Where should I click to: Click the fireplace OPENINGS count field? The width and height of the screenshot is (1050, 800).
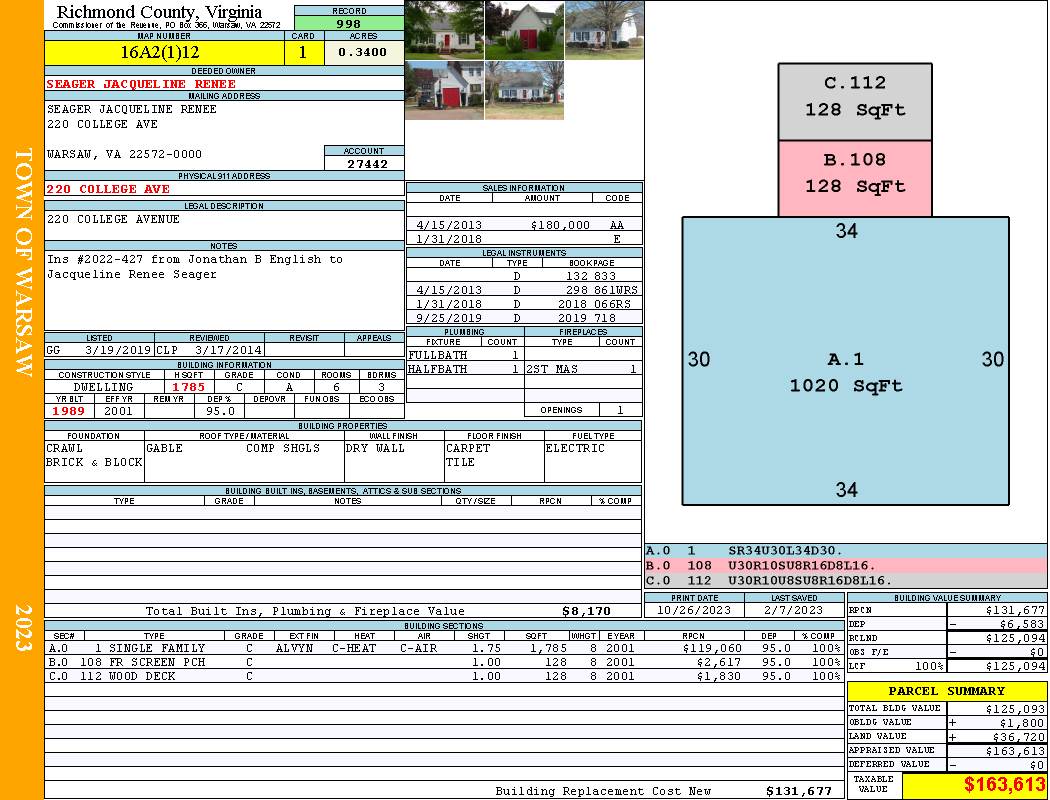620,410
